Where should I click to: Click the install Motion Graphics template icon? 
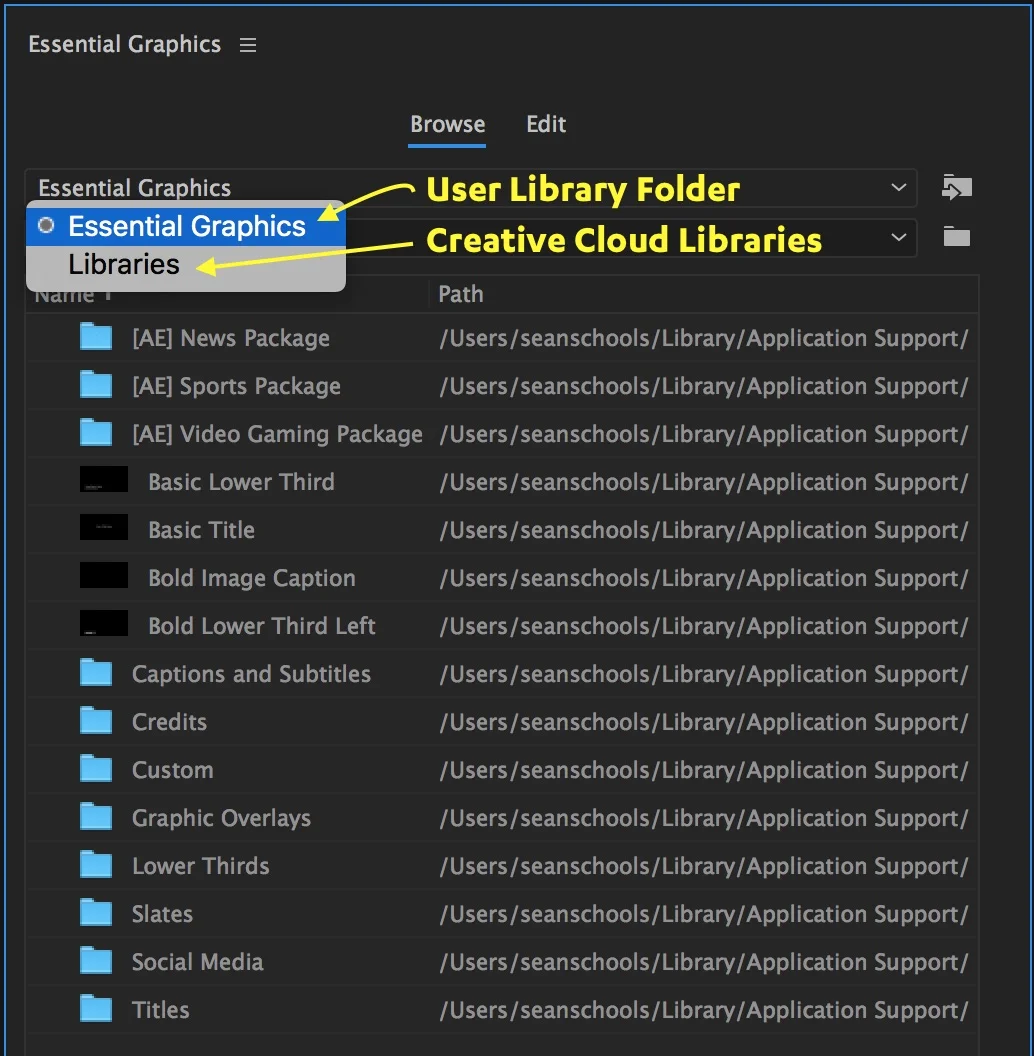click(957, 187)
